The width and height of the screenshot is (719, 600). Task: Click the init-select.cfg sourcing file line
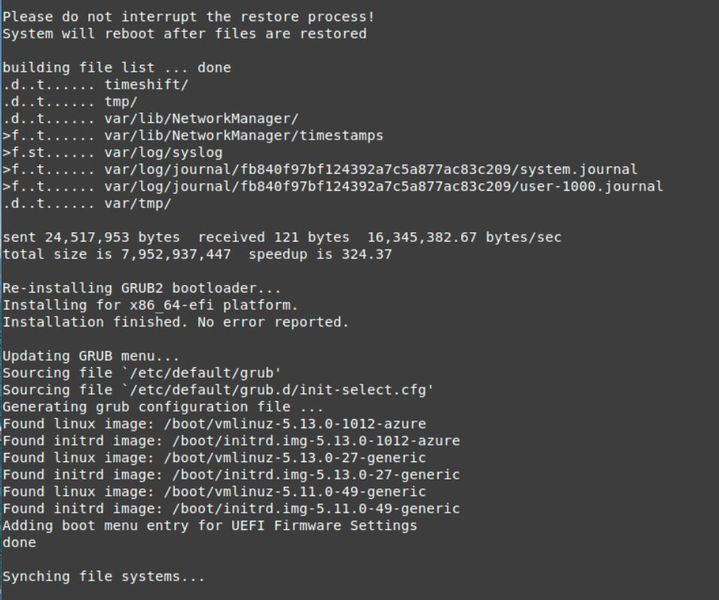(218, 390)
